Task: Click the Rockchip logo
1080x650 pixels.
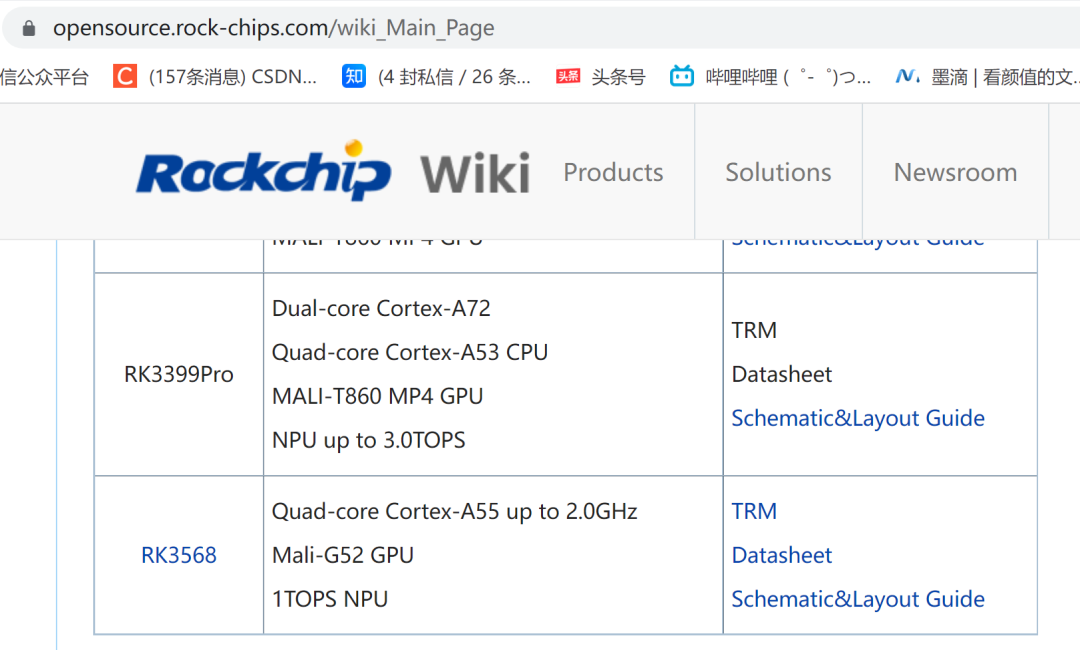Action: [263, 171]
